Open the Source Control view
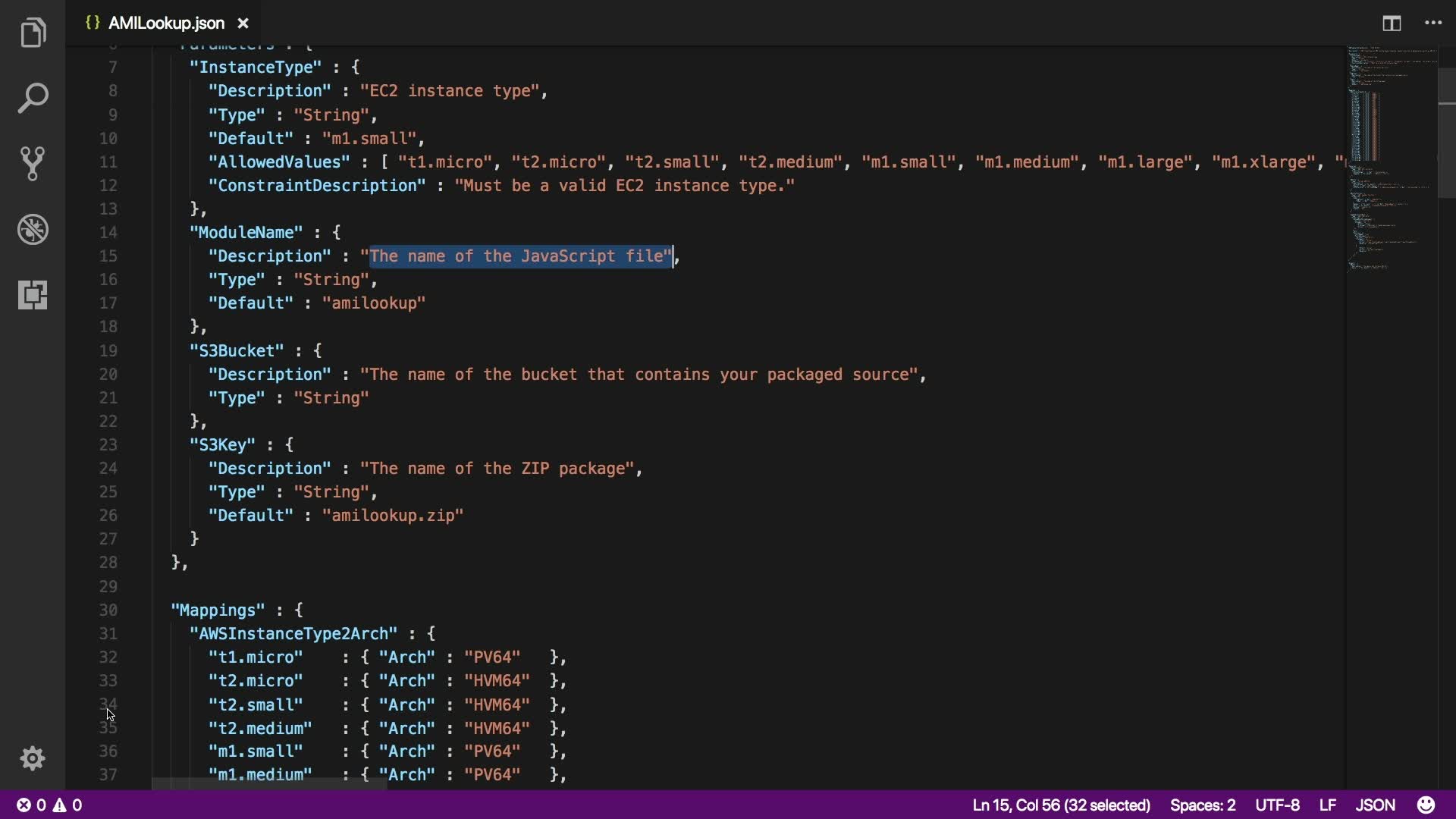 [33, 164]
